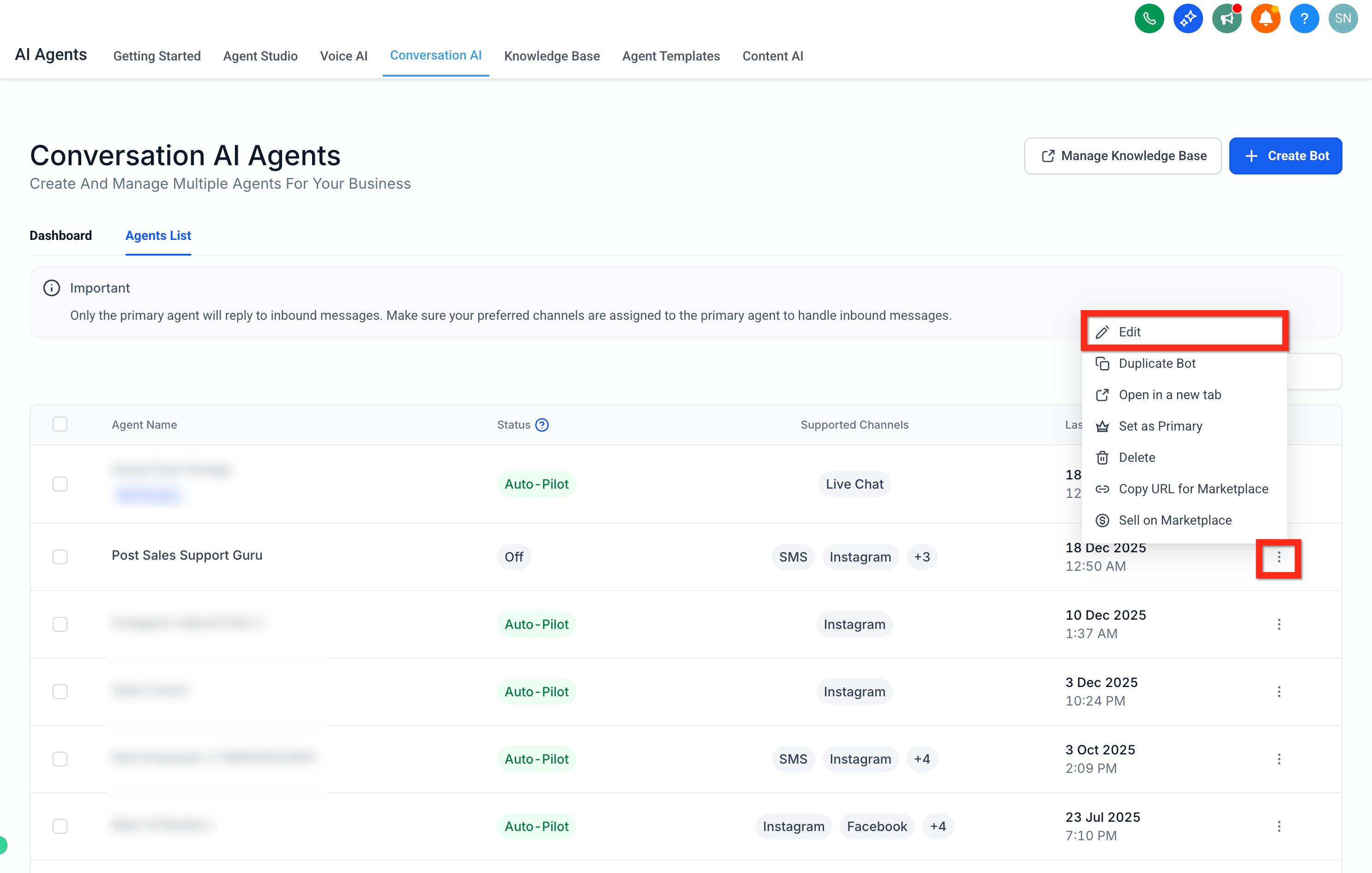Click the Post Sales Support Guru agent name

coord(187,555)
